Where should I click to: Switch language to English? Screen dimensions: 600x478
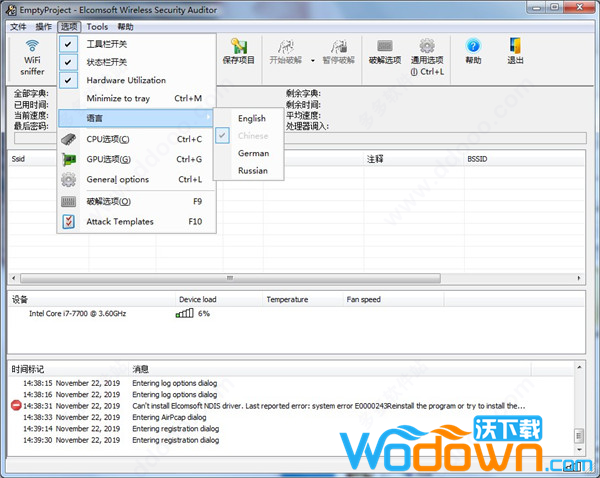(x=249, y=118)
